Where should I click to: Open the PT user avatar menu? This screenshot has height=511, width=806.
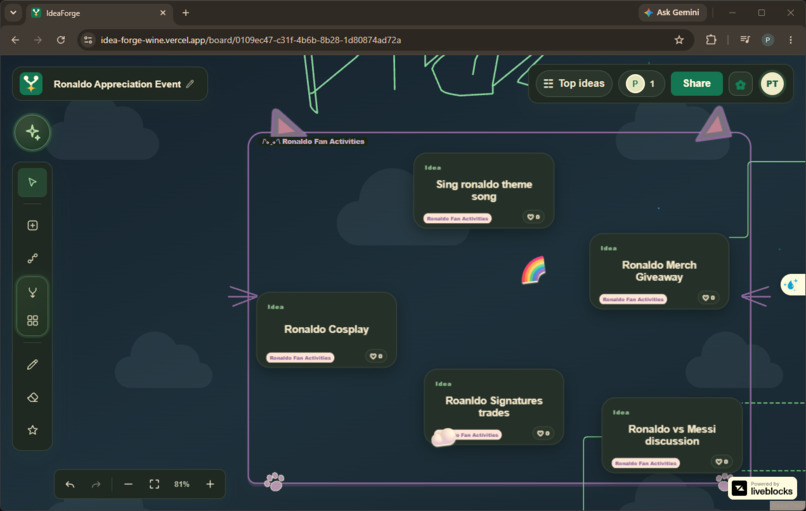[x=772, y=84]
